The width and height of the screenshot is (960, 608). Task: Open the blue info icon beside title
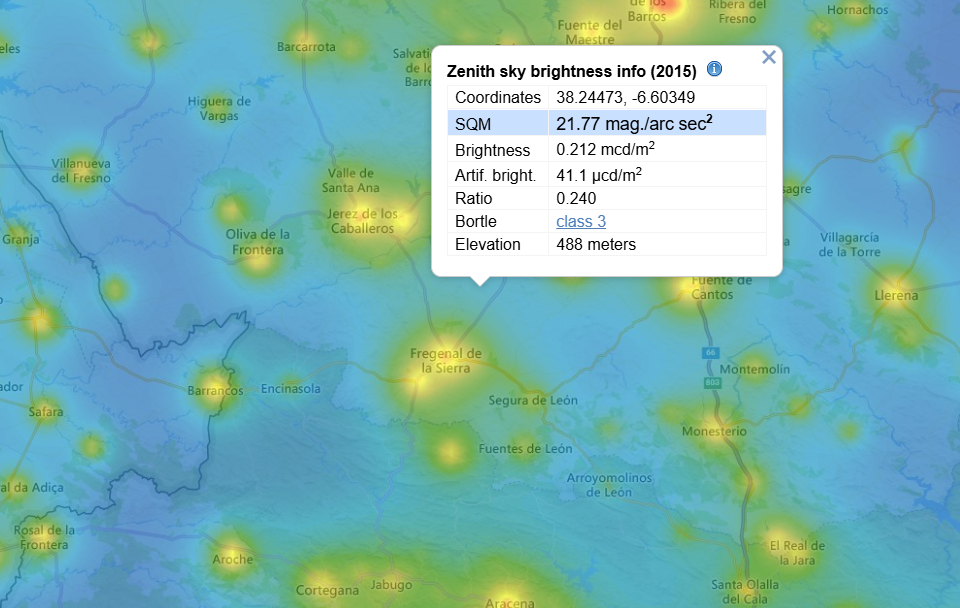[x=714, y=69]
